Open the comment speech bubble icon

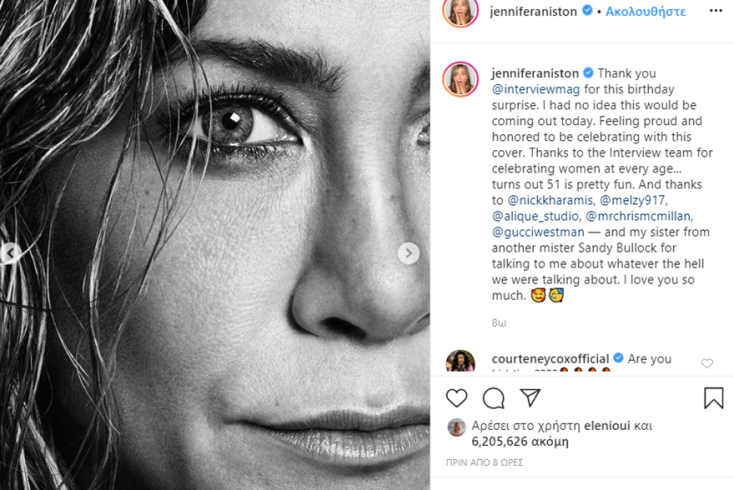[493, 398]
